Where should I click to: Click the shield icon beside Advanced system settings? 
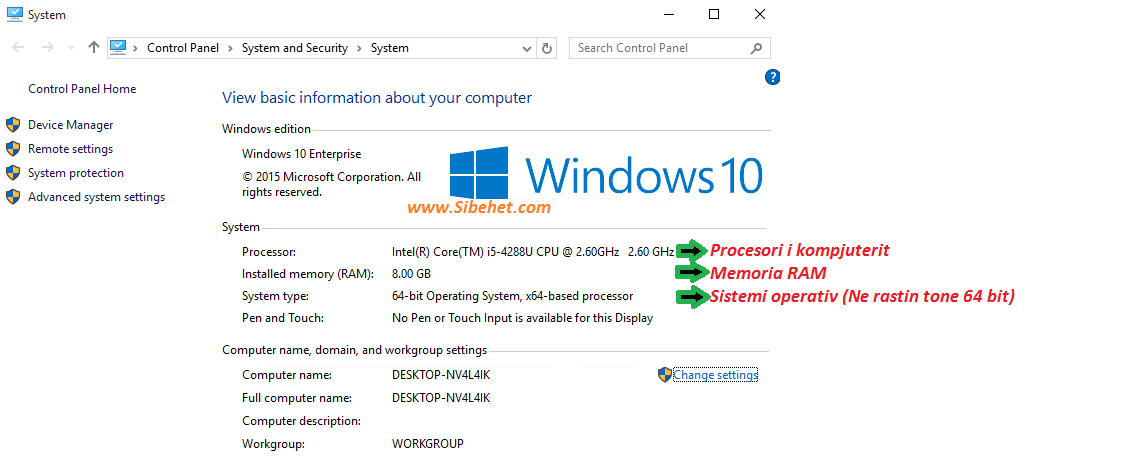[x=12, y=196]
